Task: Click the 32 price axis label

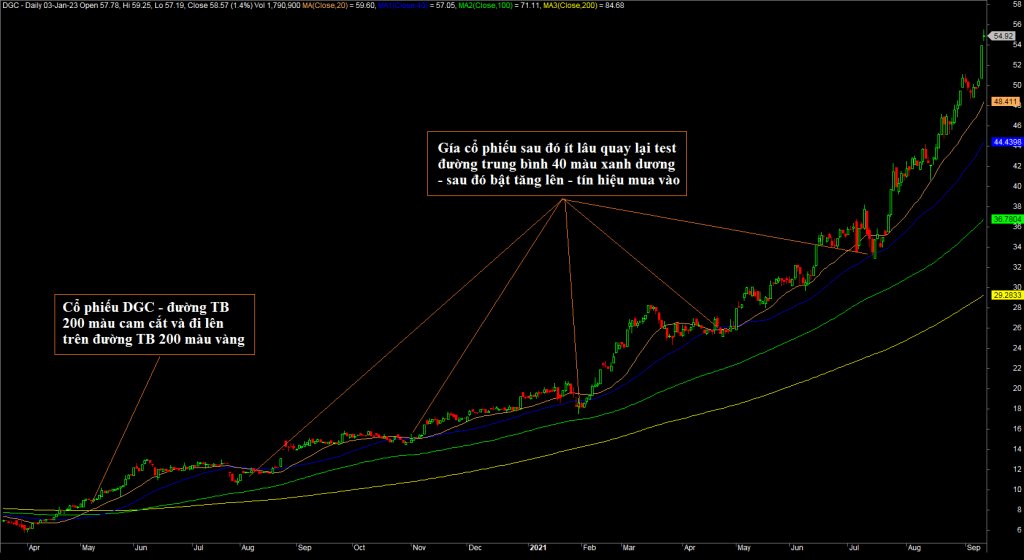Action: (1017, 267)
